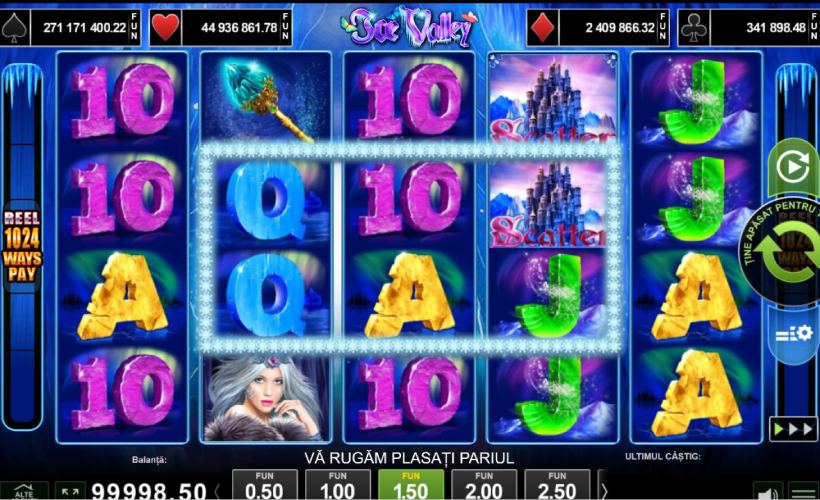Click the clubs jackpot icon

693,28
